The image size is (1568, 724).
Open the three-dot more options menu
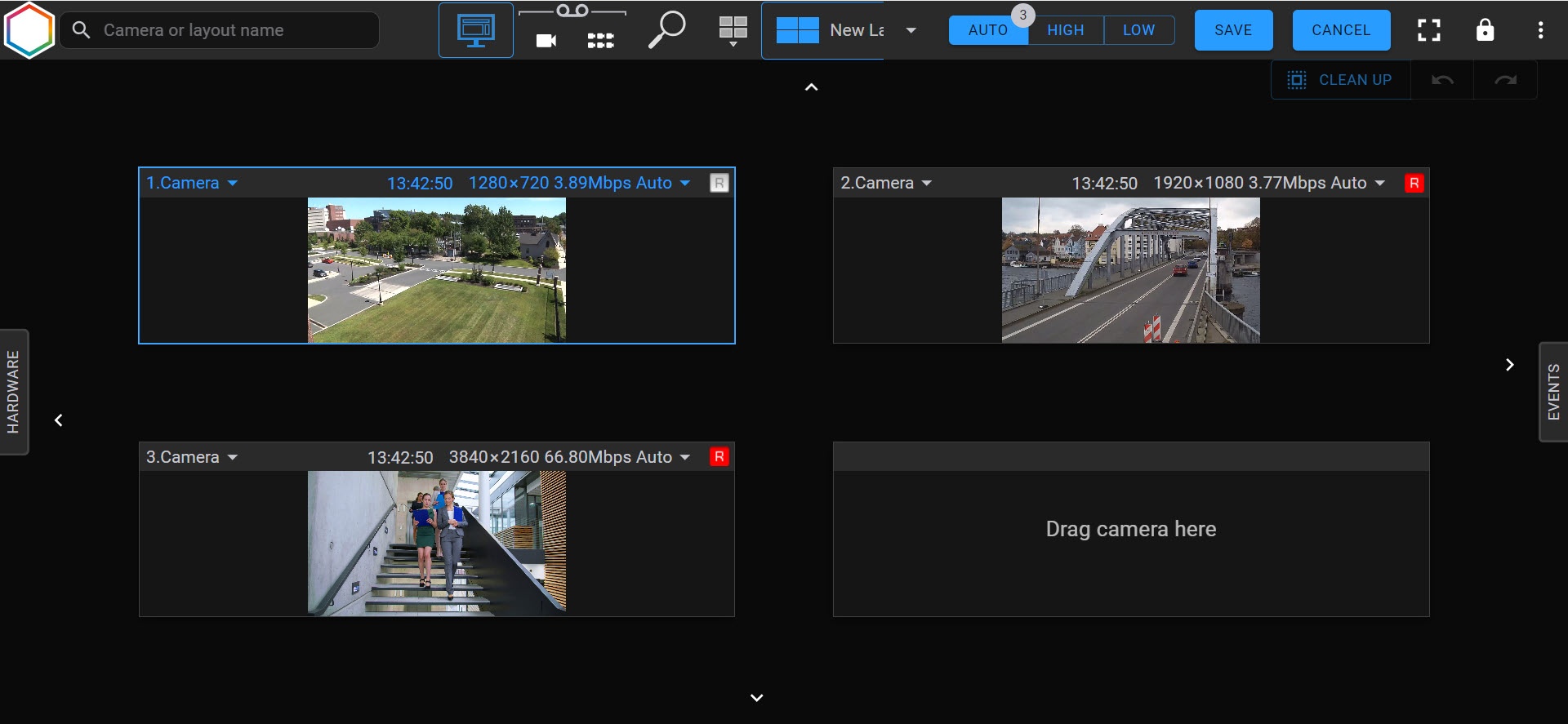click(1540, 30)
